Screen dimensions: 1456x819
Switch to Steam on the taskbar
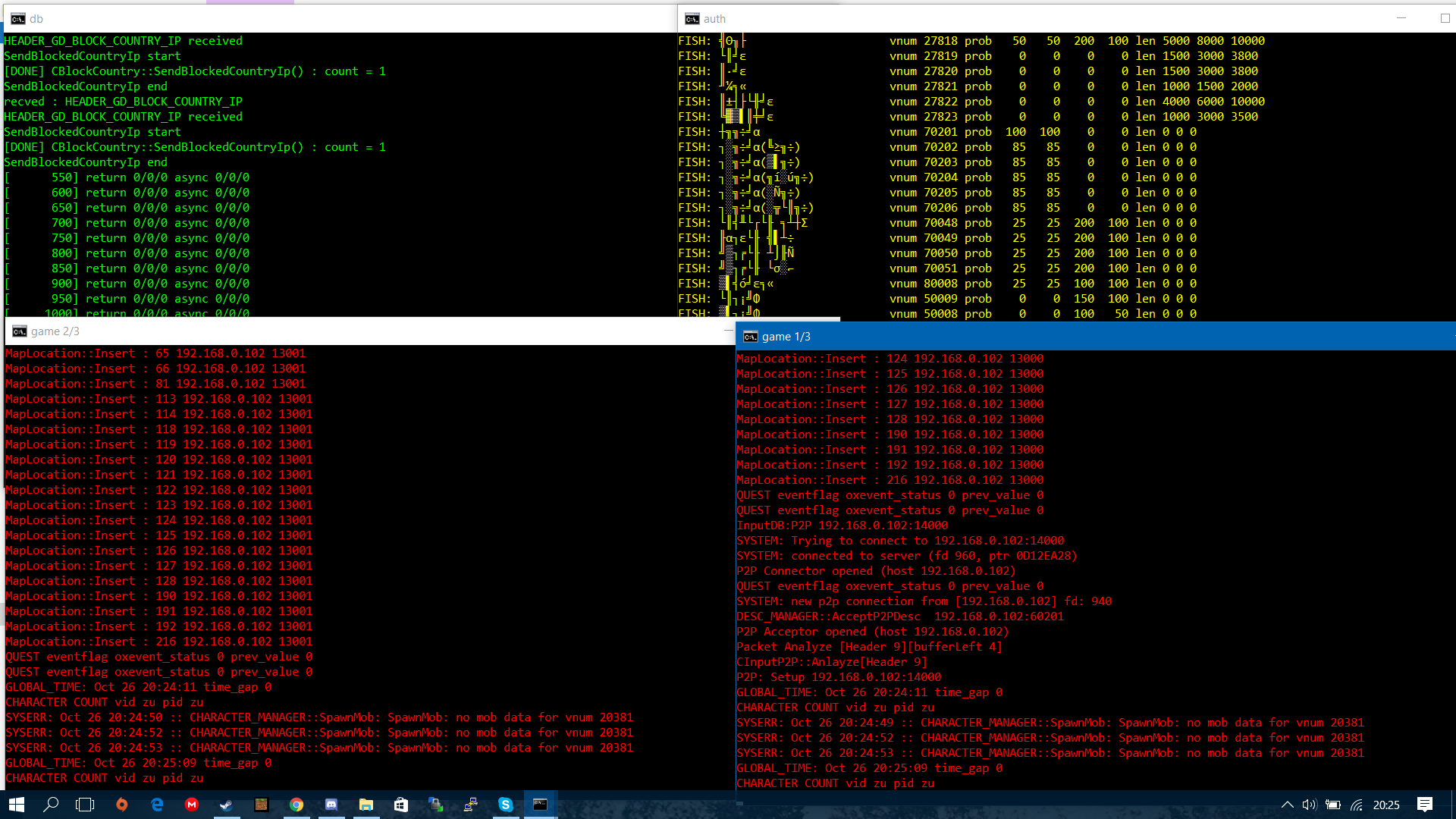pos(226,805)
